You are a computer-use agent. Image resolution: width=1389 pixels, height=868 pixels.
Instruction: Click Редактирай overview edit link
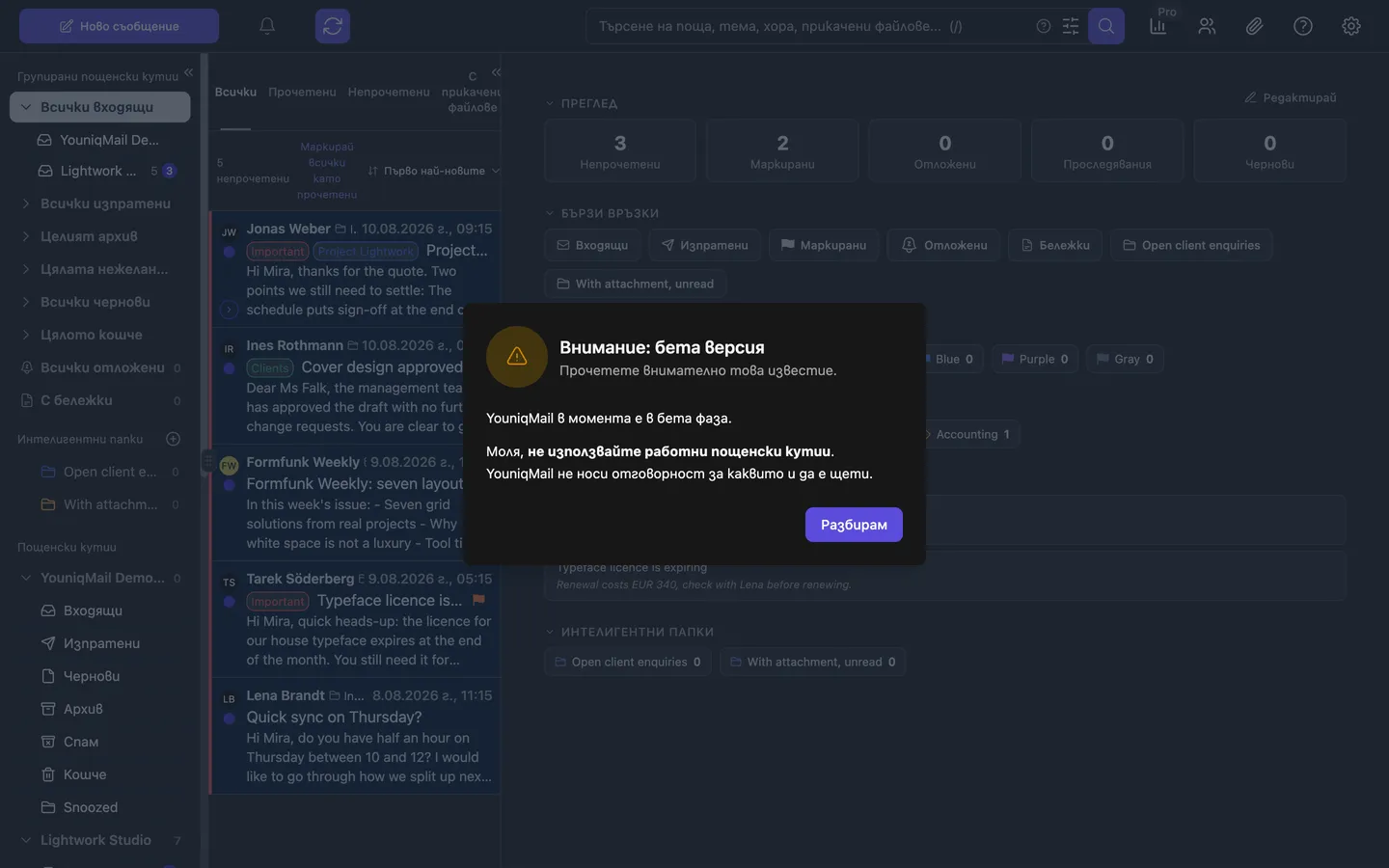coord(1290,97)
